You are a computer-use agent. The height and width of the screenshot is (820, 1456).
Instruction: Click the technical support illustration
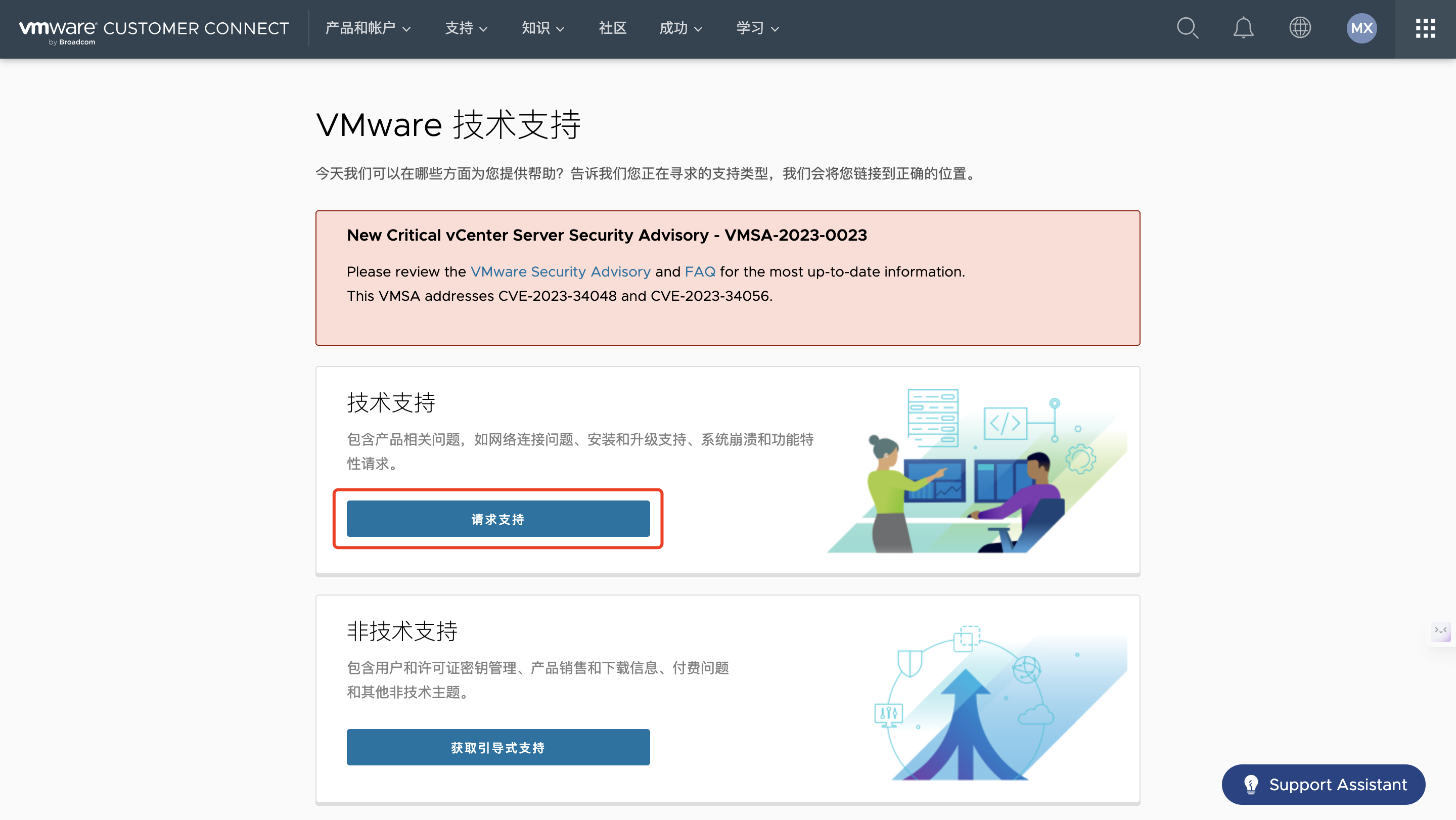[977, 470]
